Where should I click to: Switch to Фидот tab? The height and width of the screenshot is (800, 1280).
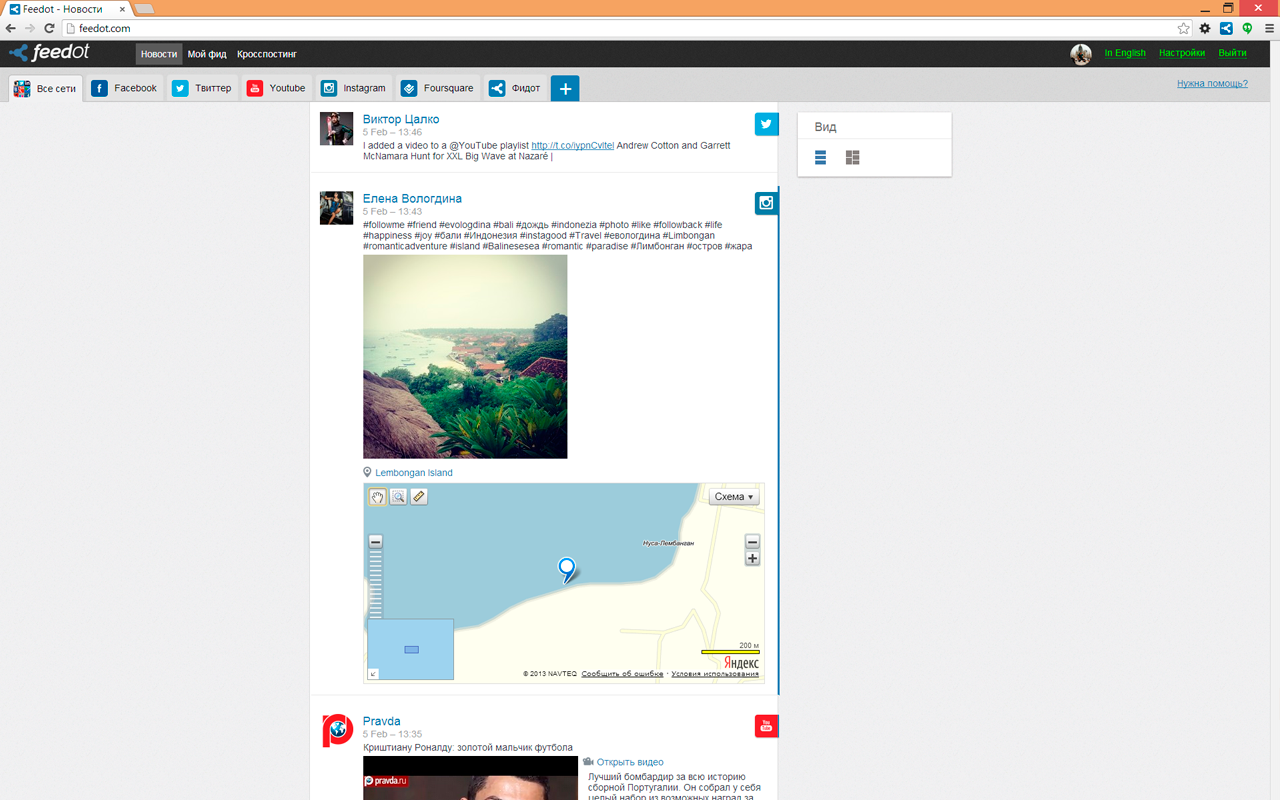[x=515, y=88]
